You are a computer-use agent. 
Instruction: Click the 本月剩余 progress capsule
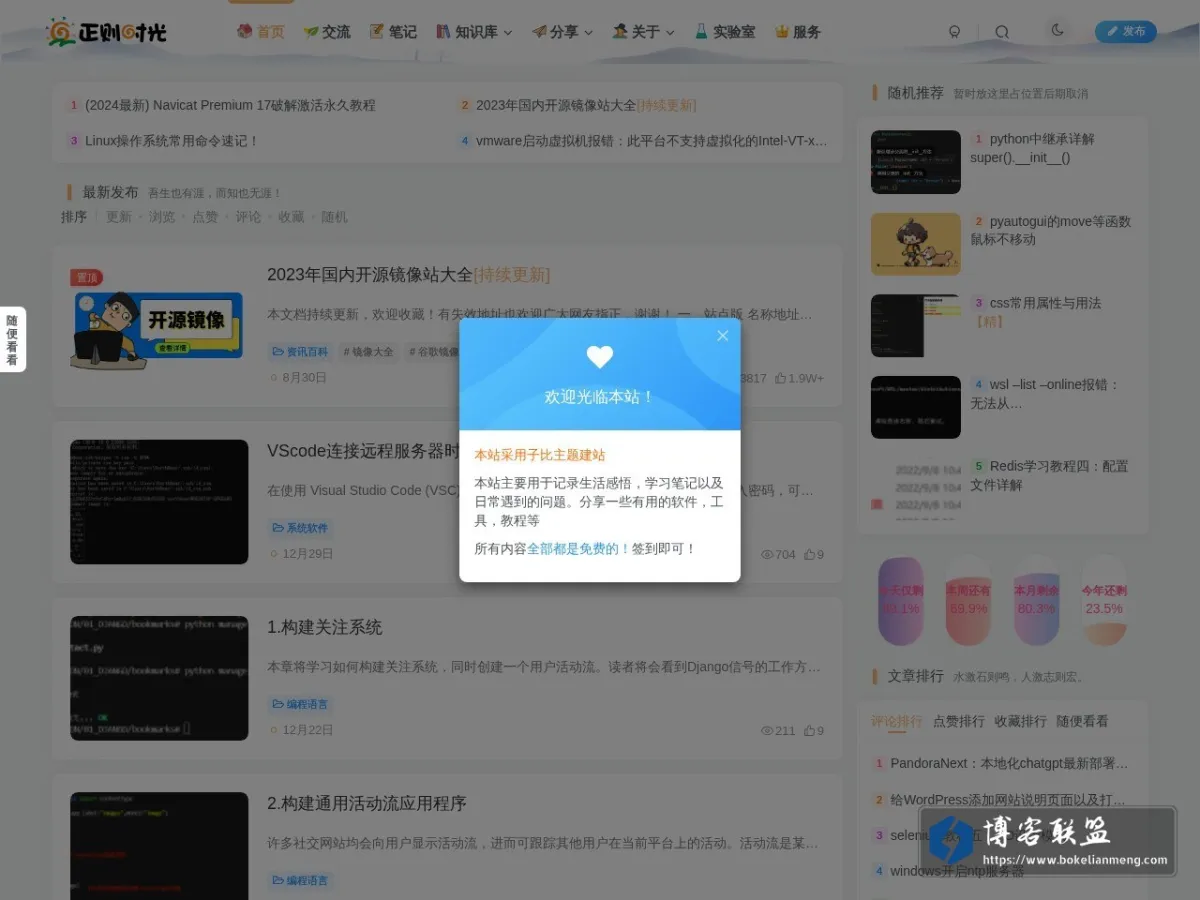(x=1036, y=601)
